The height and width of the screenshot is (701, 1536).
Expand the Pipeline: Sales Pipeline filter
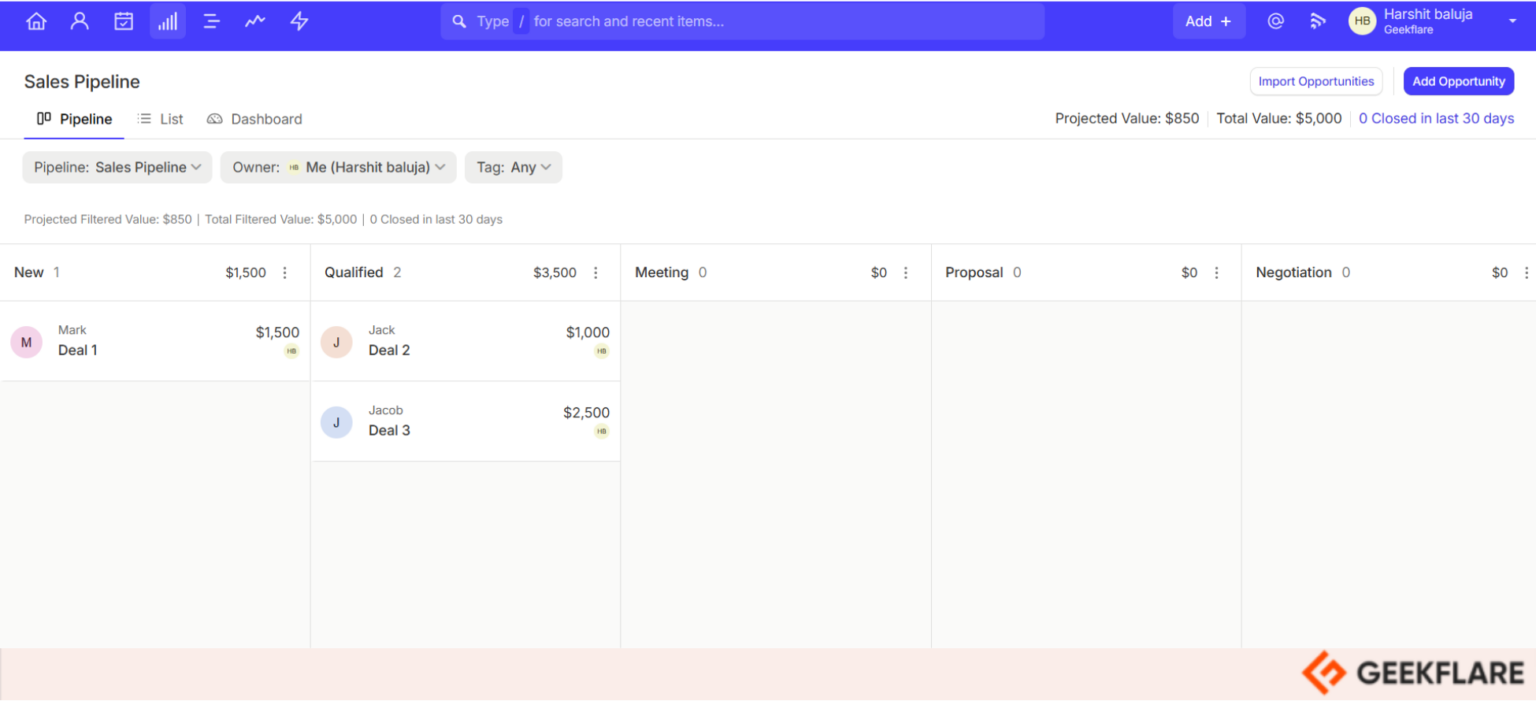tap(117, 167)
